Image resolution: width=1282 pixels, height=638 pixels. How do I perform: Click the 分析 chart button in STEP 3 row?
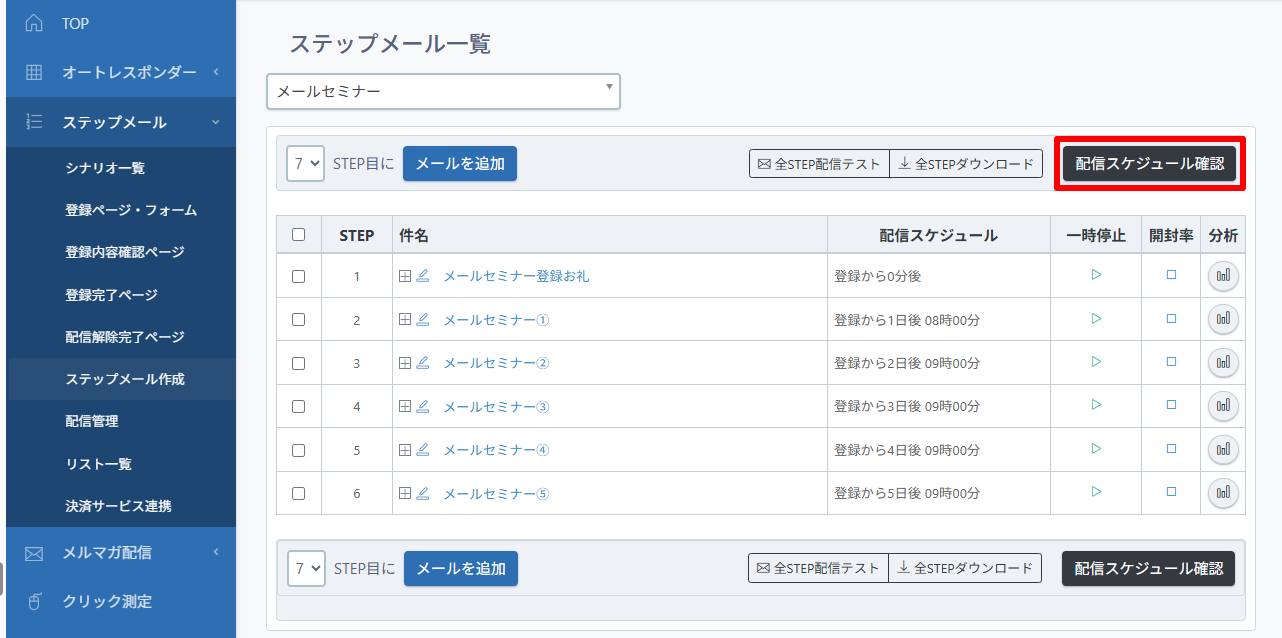click(1223, 363)
